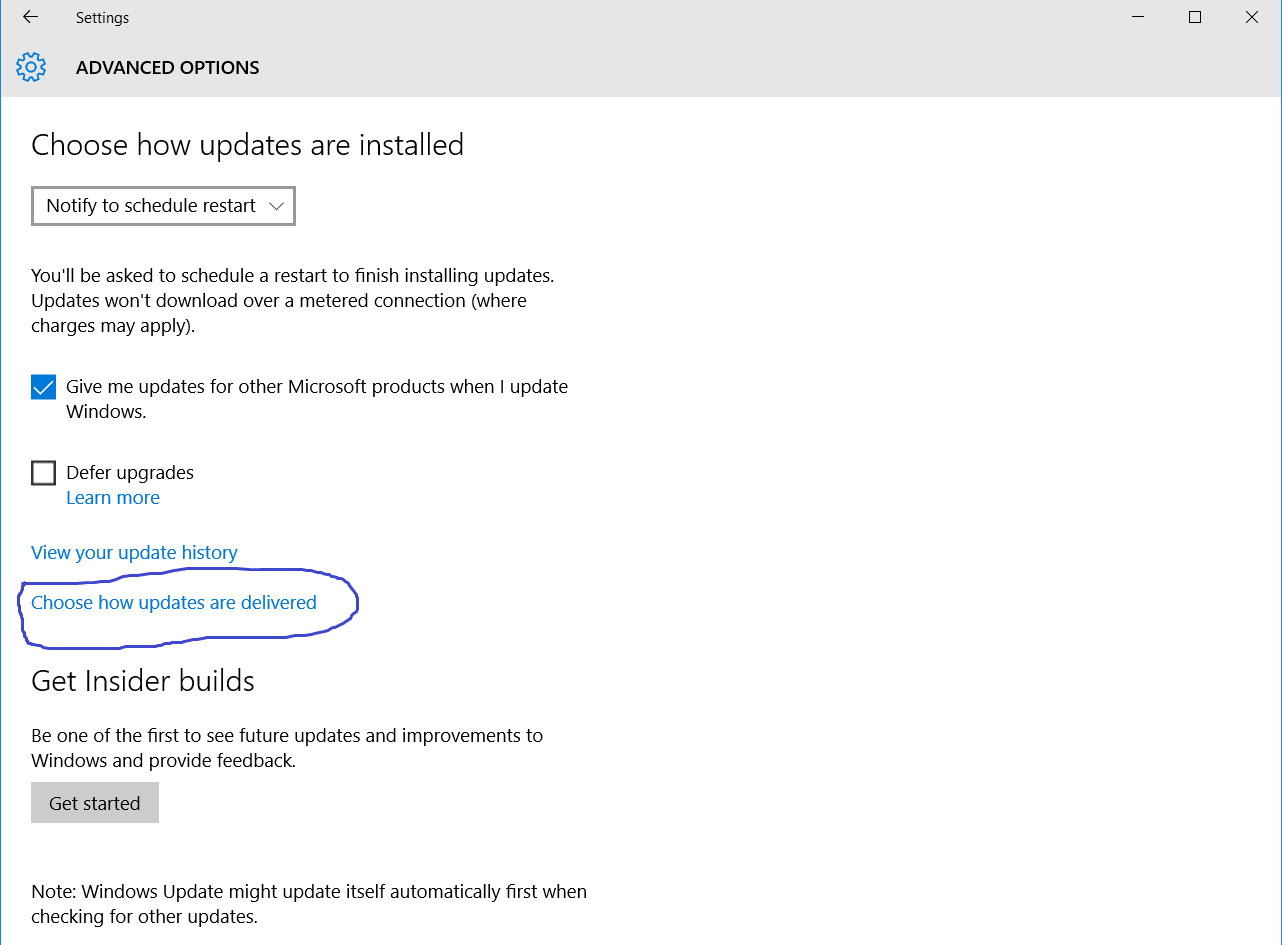This screenshot has height=945, width=1282.
Task: Maximize the Settings window
Action: (x=1195, y=17)
